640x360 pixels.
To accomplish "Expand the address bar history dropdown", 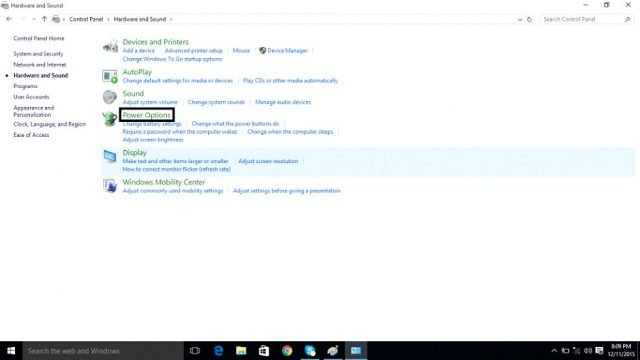I will point(520,19).
